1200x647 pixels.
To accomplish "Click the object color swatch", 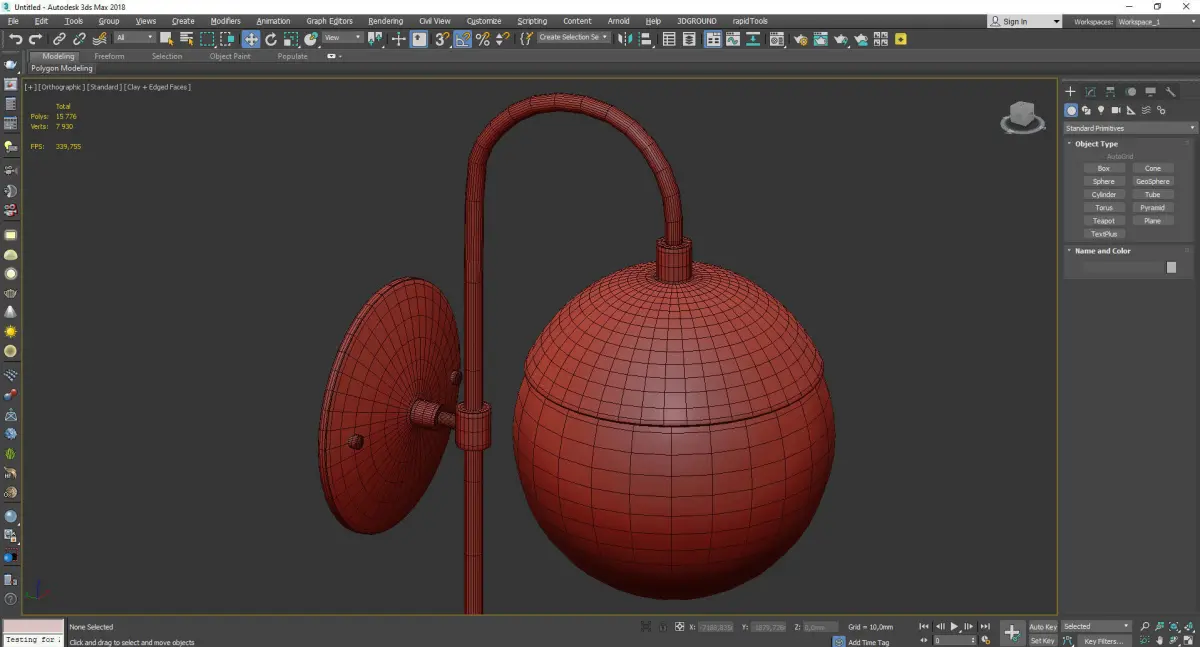I will [x=1171, y=268].
